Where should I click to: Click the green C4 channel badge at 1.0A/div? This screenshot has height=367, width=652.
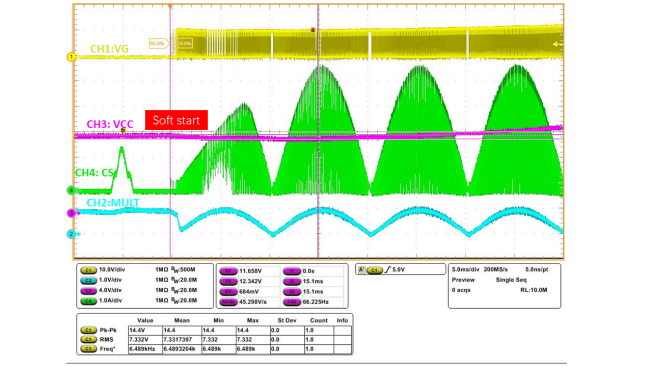[x=88, y=301]
